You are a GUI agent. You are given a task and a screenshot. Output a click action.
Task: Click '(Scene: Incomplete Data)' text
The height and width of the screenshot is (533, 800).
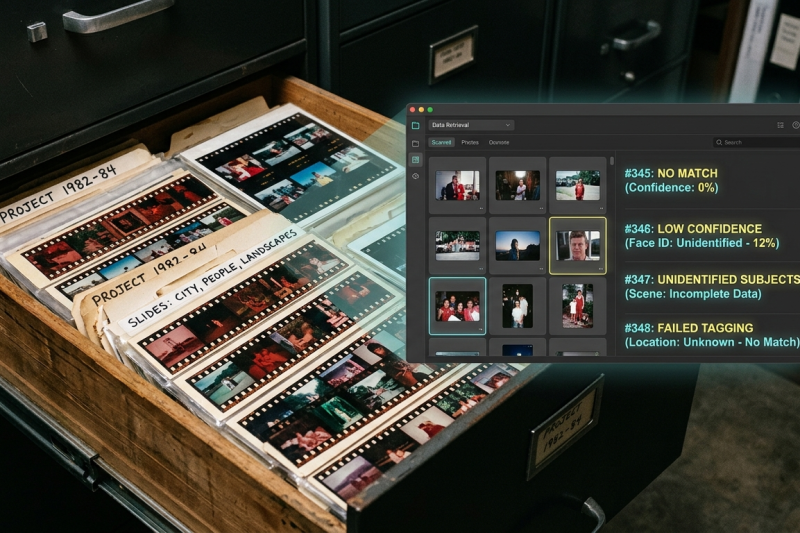(693, 294)
